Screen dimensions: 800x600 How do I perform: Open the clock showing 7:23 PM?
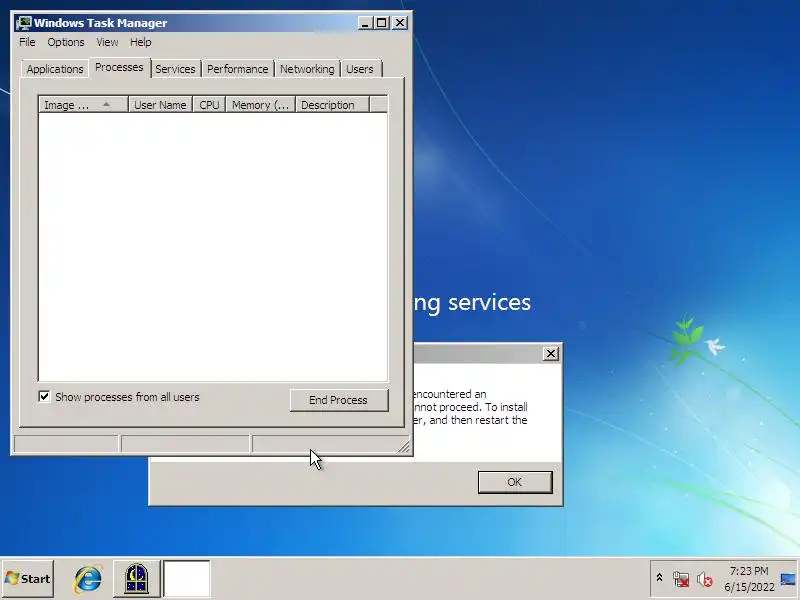click(x=749, y=579)
